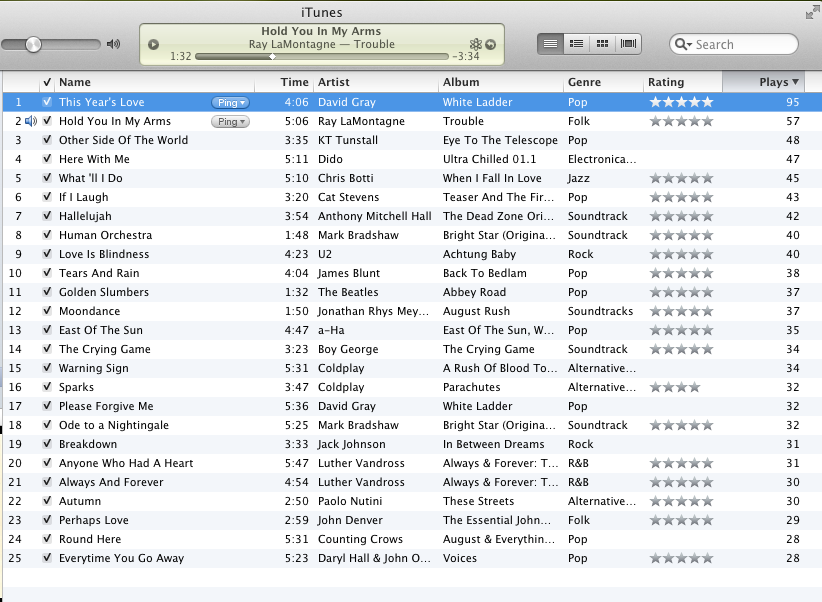Select the song Anyone Who Had A Heart

[x=126, y=463]
